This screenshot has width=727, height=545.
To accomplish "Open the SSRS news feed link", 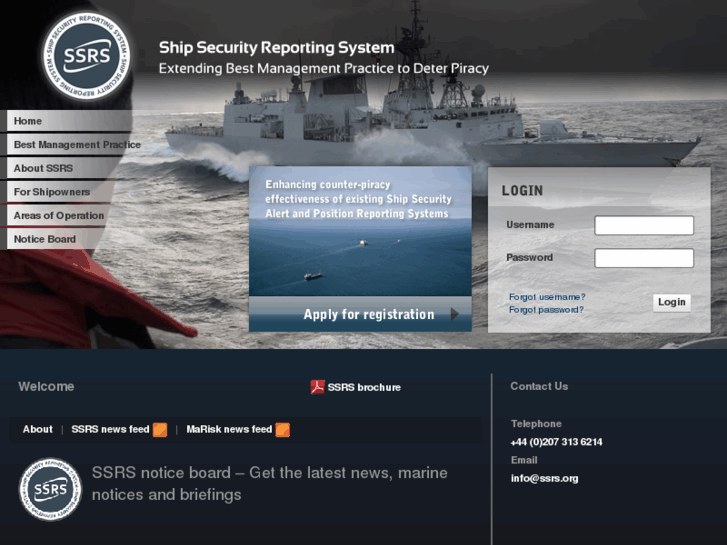I will 110,430.
